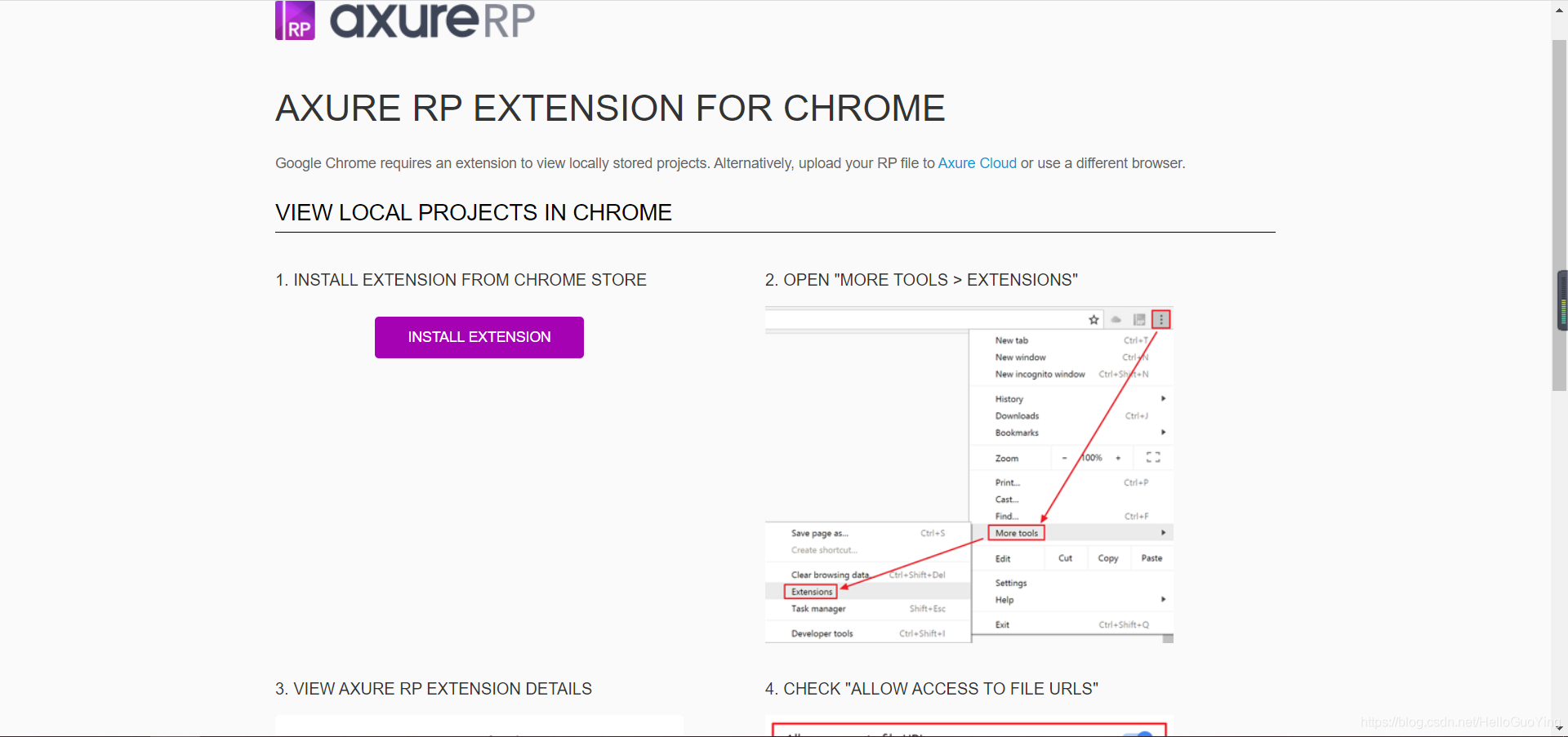Open the Axure Cloud link
1568x737 pixels.
[x=977, y=163]
